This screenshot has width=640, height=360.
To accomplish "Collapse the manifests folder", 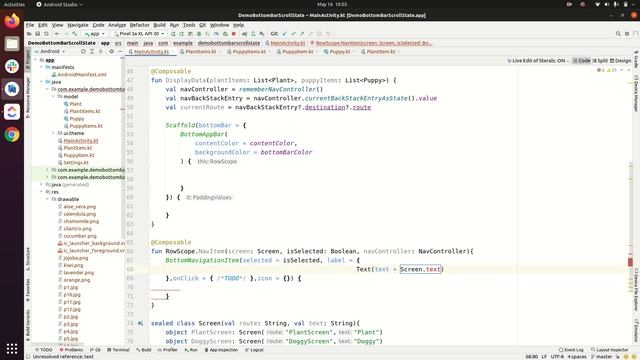I will click(42, 67).
